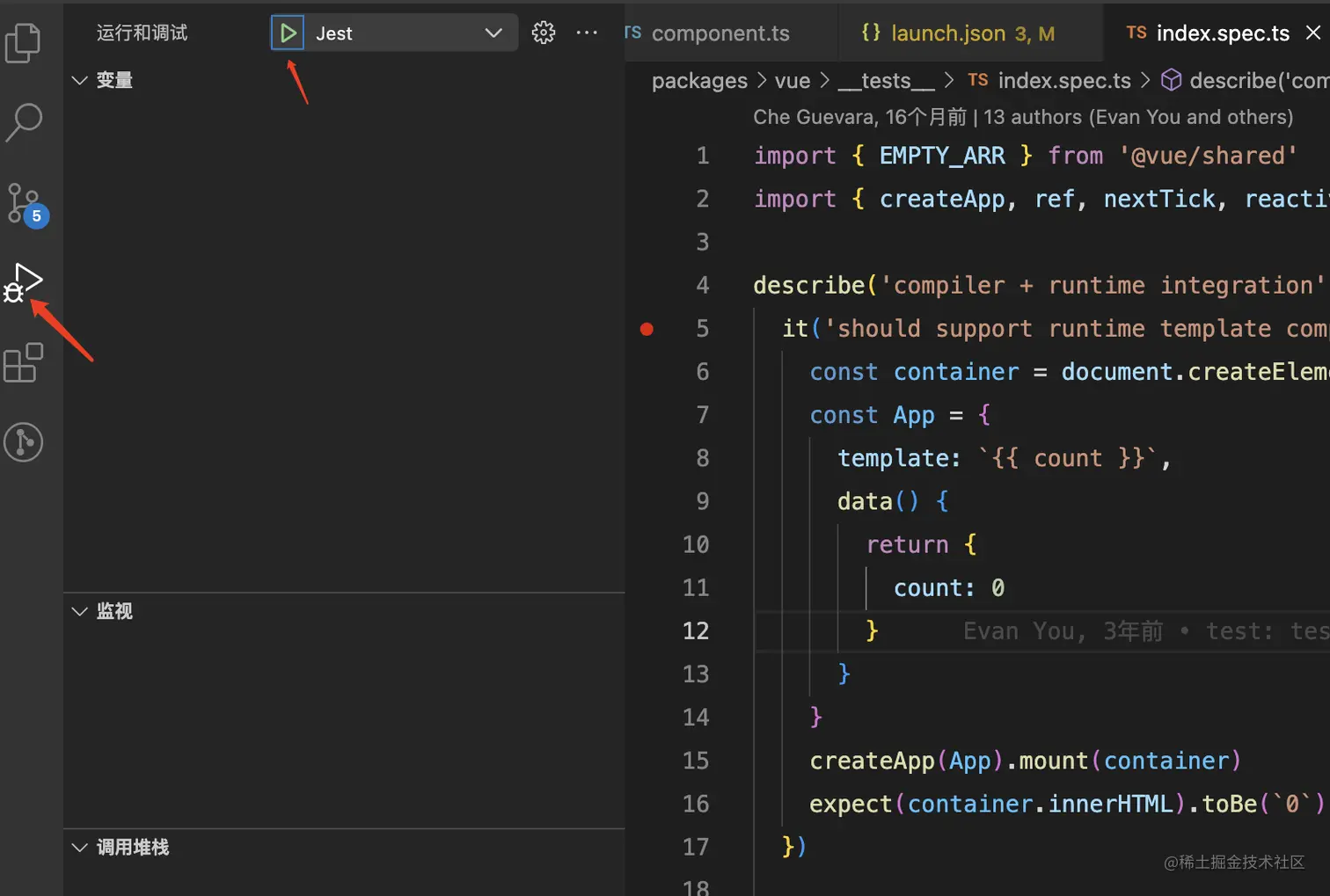
Task: Click the describe call on line 4
Action: click(809, 286)
